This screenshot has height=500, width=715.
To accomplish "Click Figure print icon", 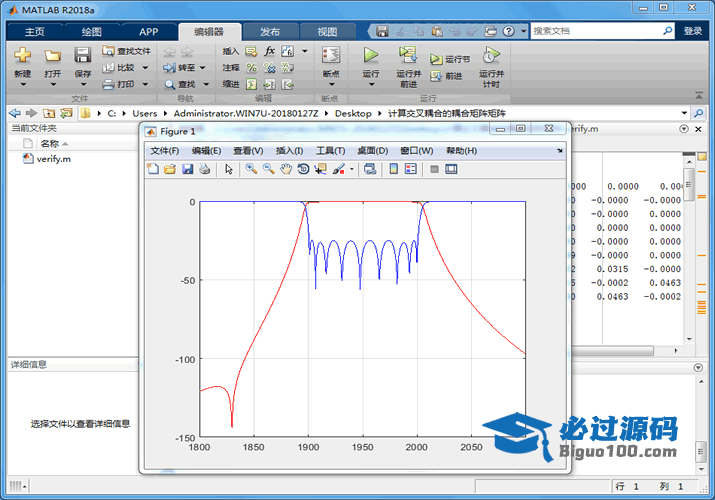I will (x=205, y=169).
